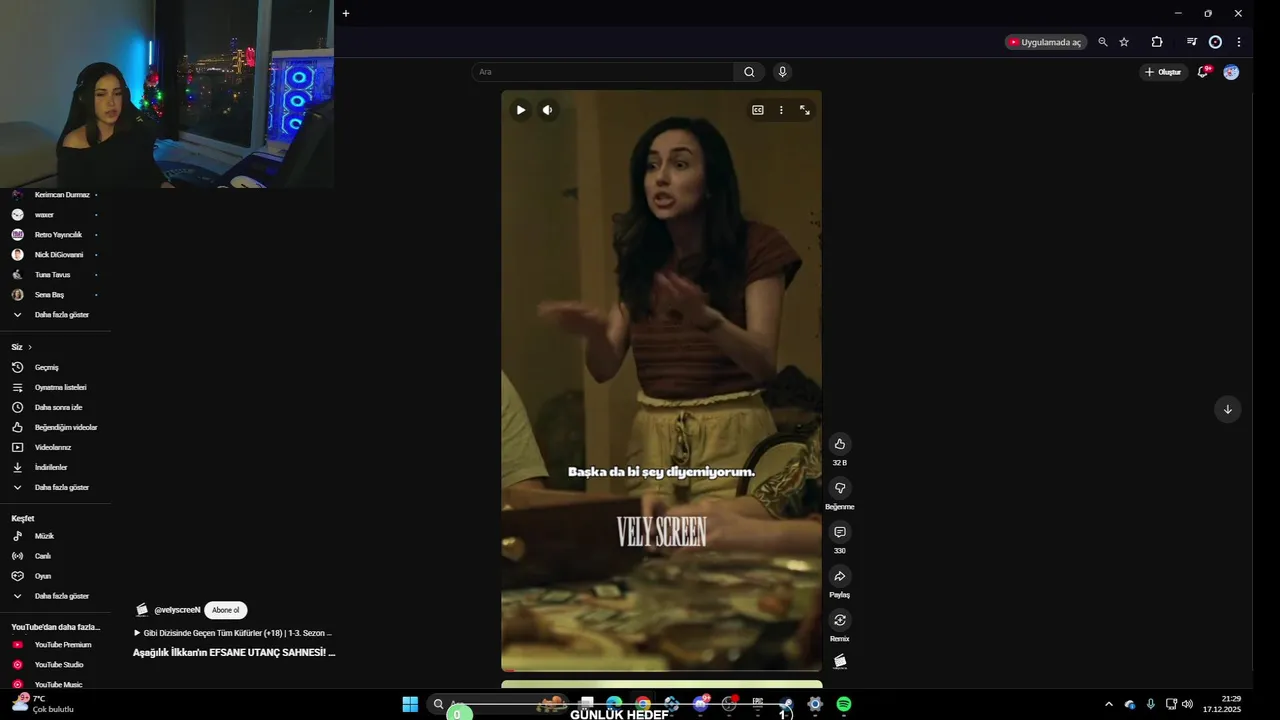Toggle closed captions on the Short
This screenshot has width=1280, height=720.
758,110
